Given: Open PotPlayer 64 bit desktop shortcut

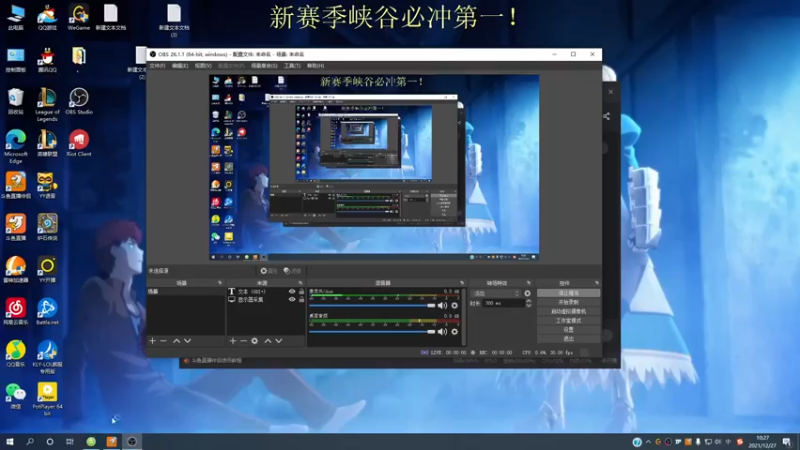Looking at the screenshot, I should point(47,399).
